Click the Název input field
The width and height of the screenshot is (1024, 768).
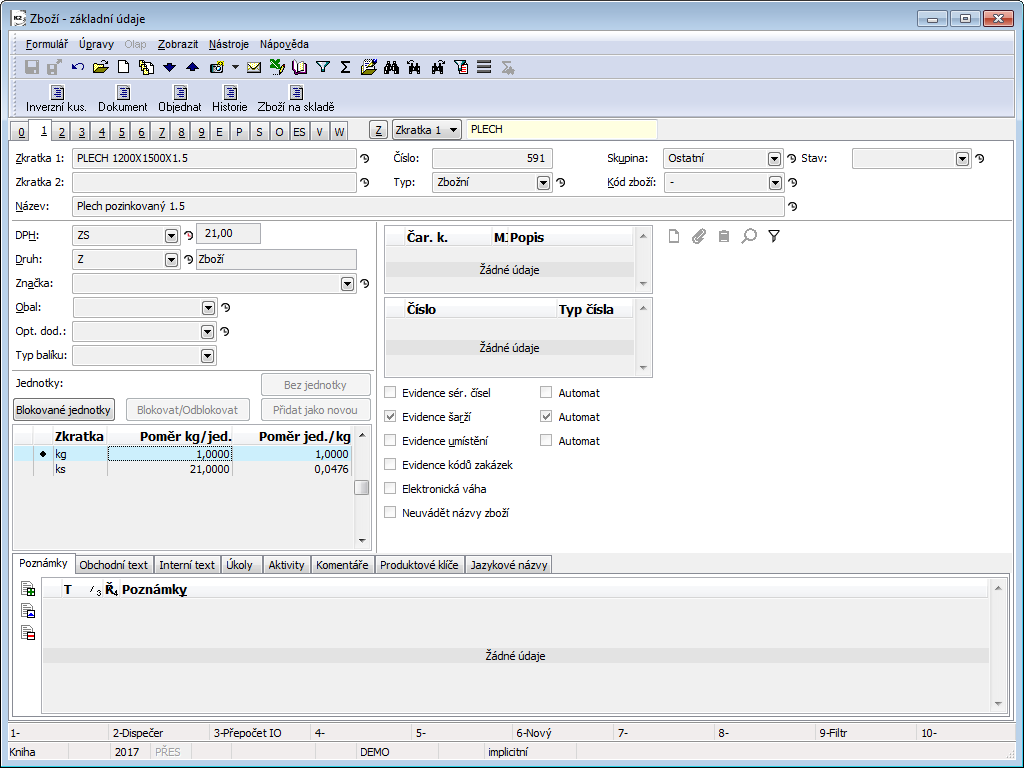428,206
